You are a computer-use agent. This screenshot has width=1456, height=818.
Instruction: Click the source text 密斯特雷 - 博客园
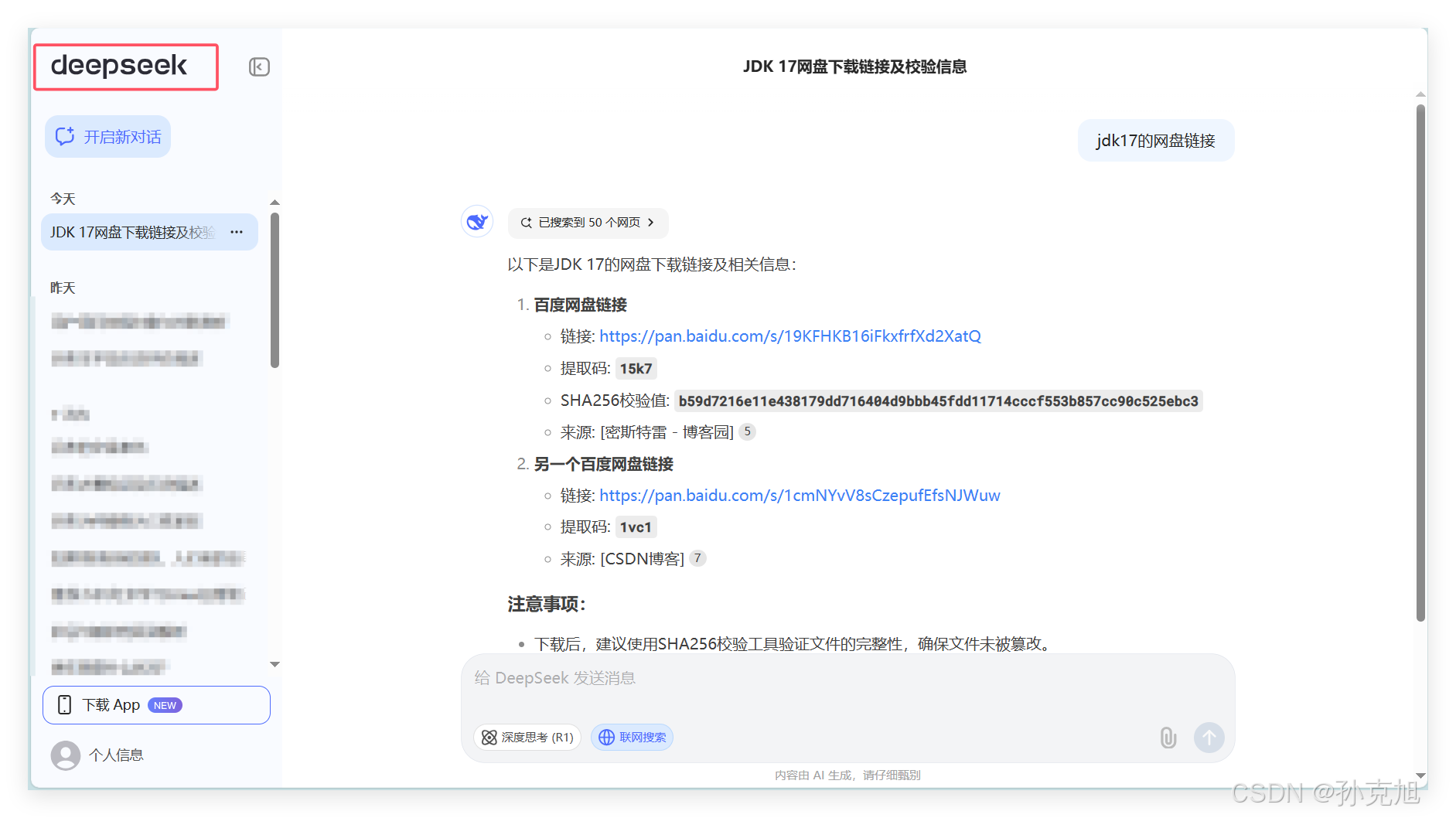pos(667,432)
